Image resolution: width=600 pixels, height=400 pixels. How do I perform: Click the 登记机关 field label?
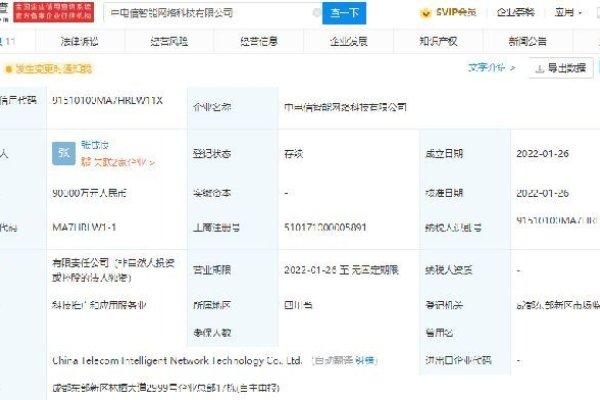click(x=444, y=305)
